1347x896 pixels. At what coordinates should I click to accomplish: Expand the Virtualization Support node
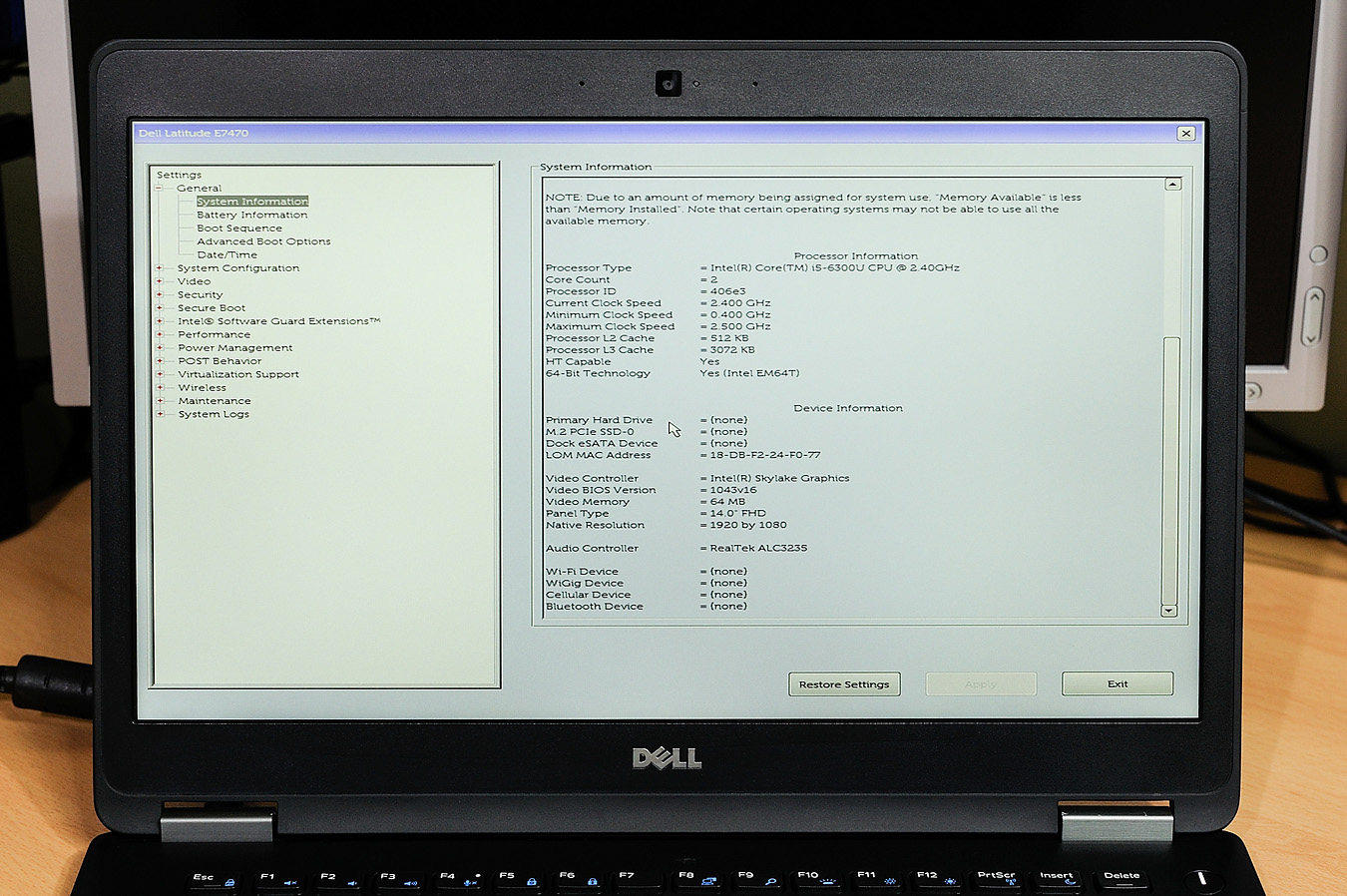pyautogui.click(x=160, y=374)
